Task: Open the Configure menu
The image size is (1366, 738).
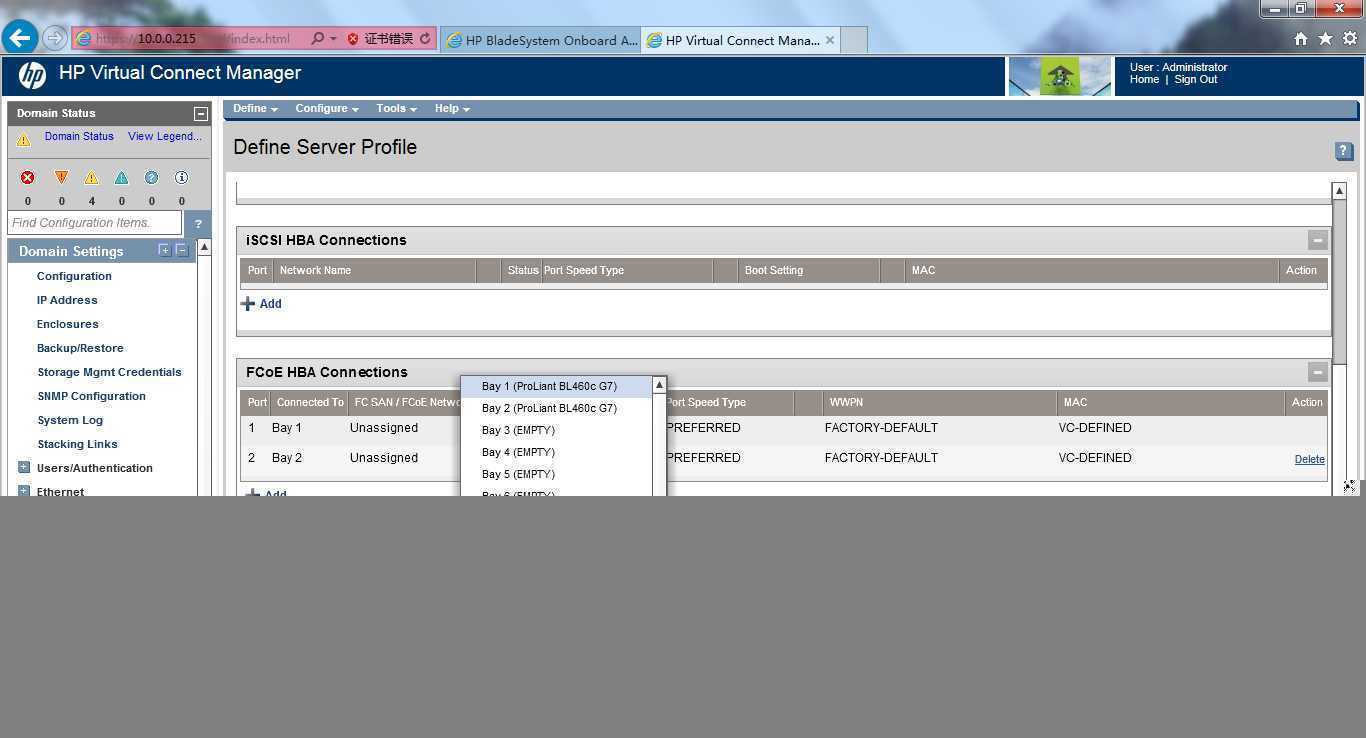Action: click(326, 108)
